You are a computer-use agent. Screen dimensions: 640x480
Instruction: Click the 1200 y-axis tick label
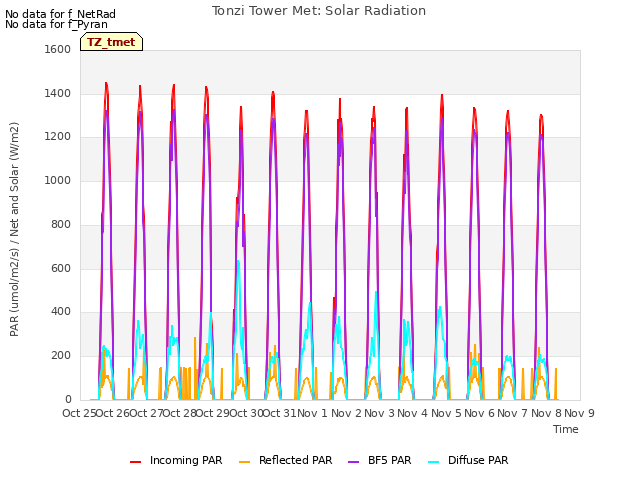(x=58, y=137)
